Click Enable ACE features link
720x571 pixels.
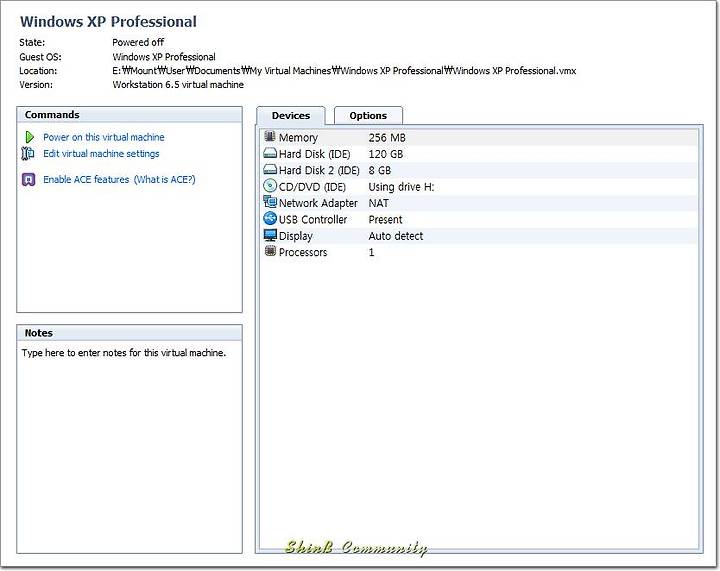pyautogui.click(x=86, y=179)
